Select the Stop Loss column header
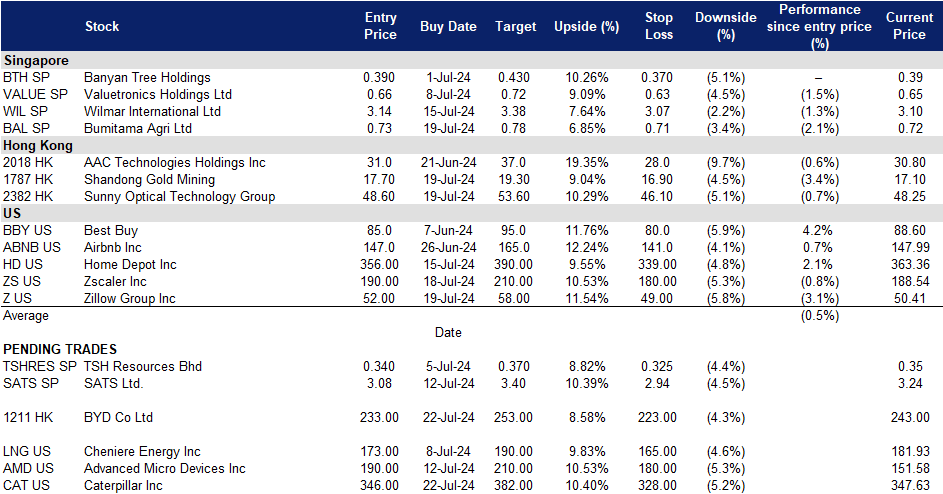 coord(659,26)
